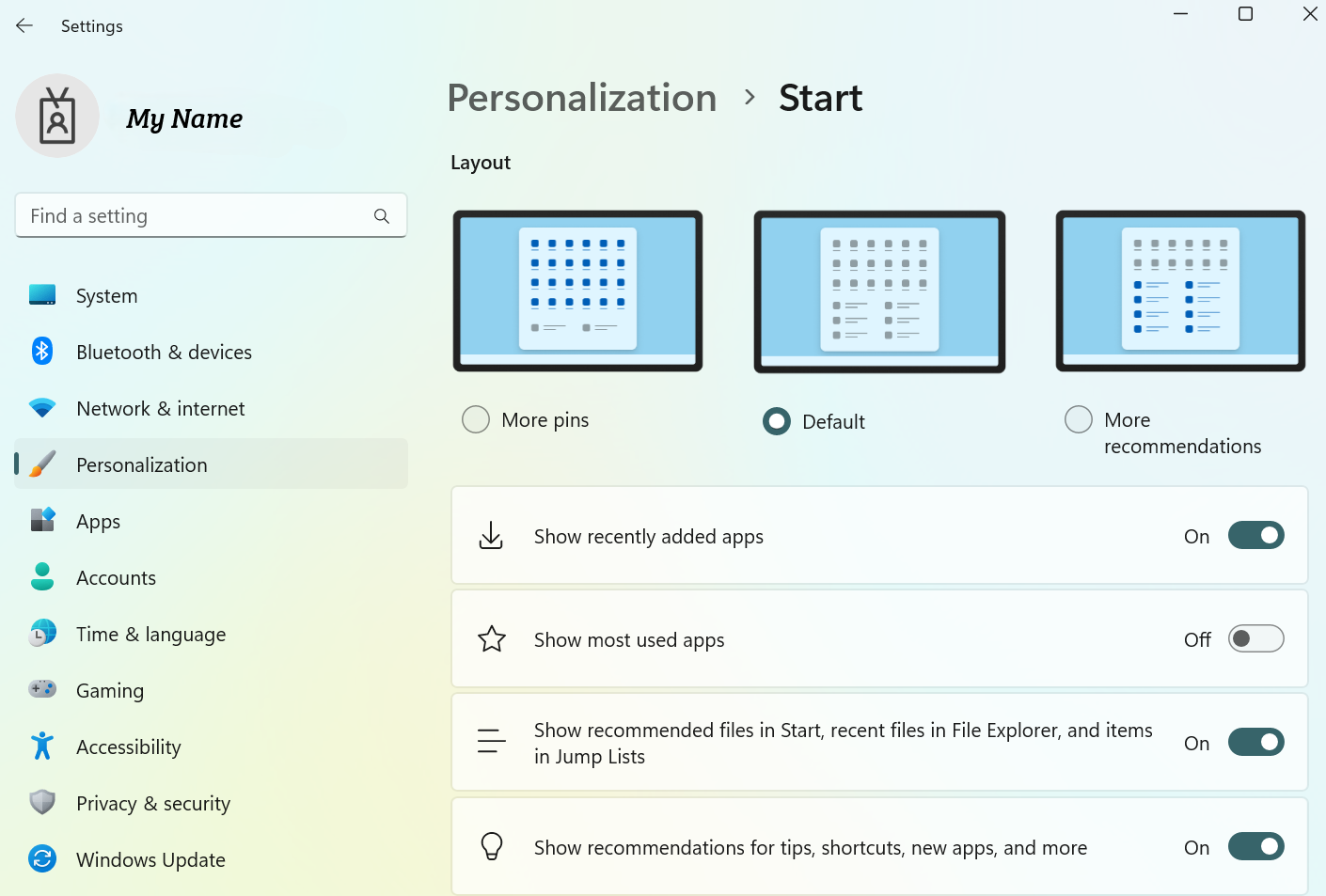Open the System settings section
This screenshot has width=1326, height=896.
tap(107, 296)
